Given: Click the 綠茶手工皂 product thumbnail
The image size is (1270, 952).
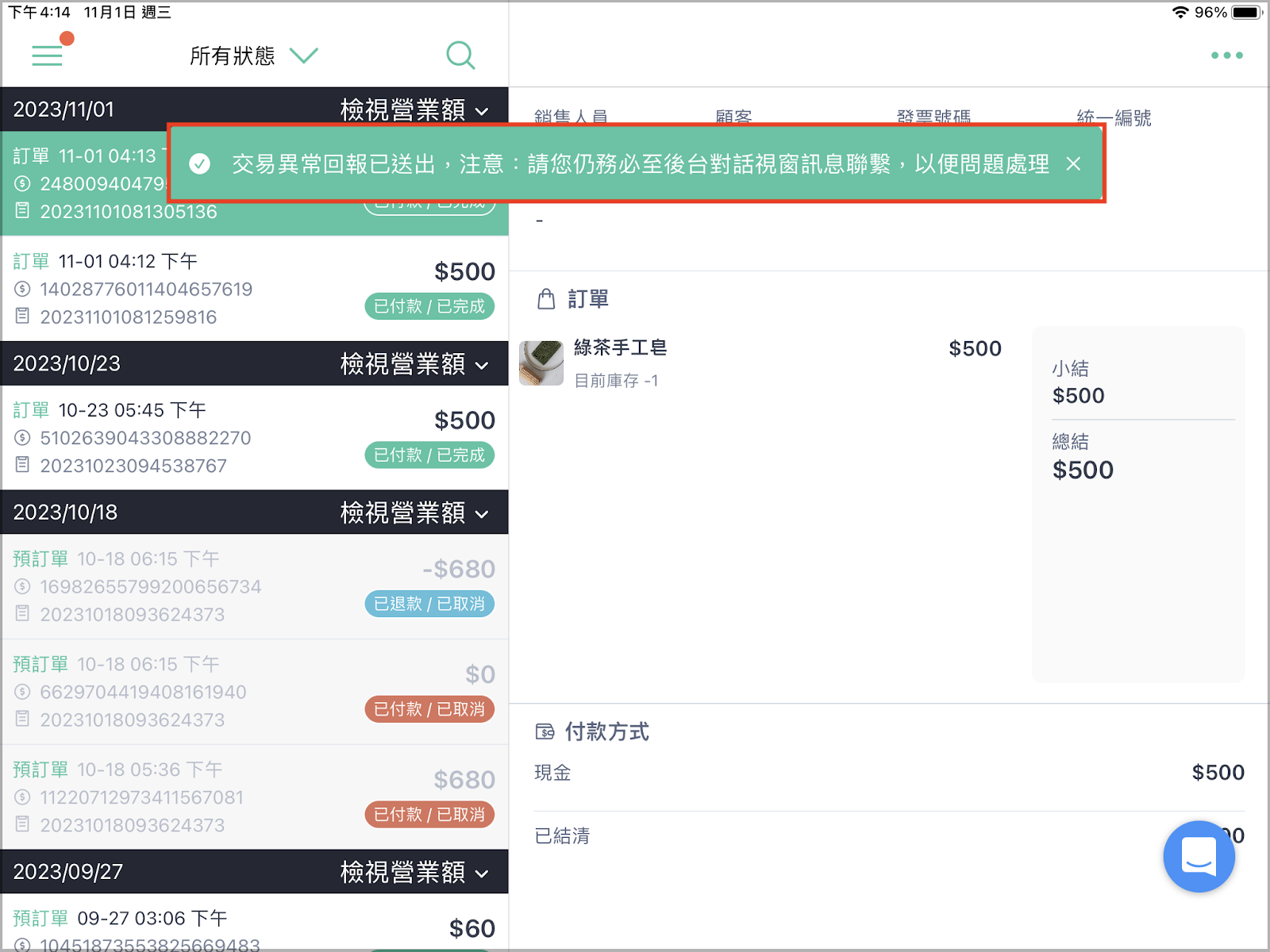Looking at the screenshot, I should point(541,363).
